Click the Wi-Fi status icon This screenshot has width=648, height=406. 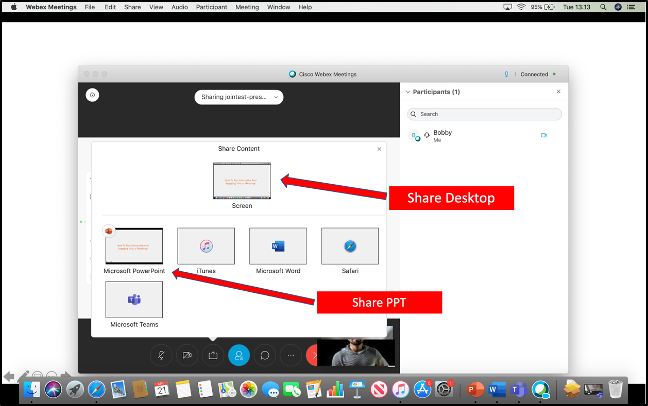click(x=521, y=7)
